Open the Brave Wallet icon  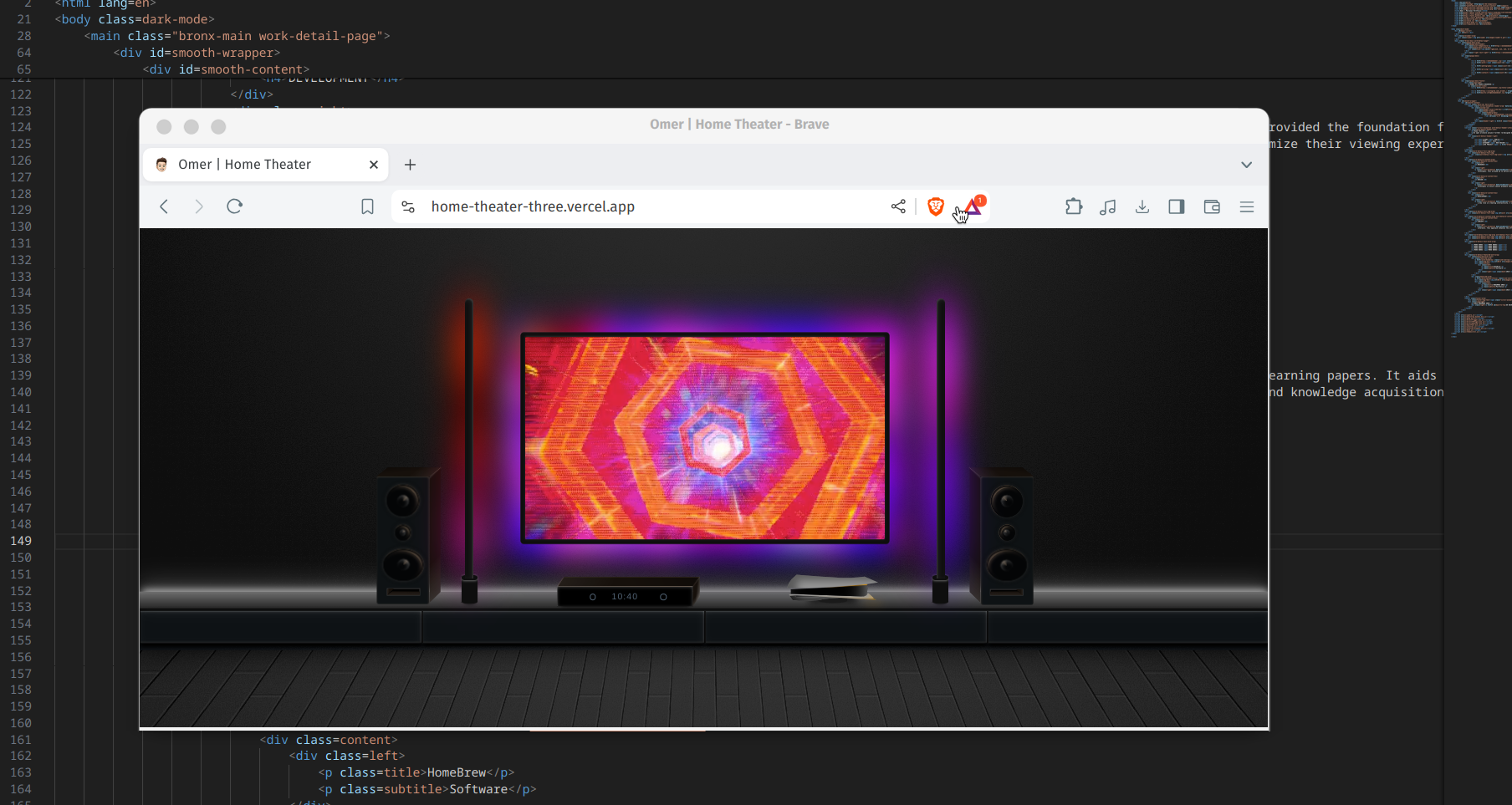1212,206
